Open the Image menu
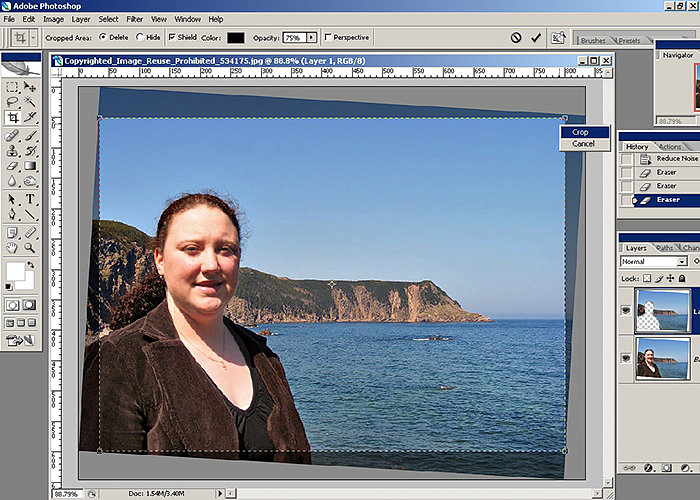The width and height of the screenshot is (700, 500). coord(53,19)
